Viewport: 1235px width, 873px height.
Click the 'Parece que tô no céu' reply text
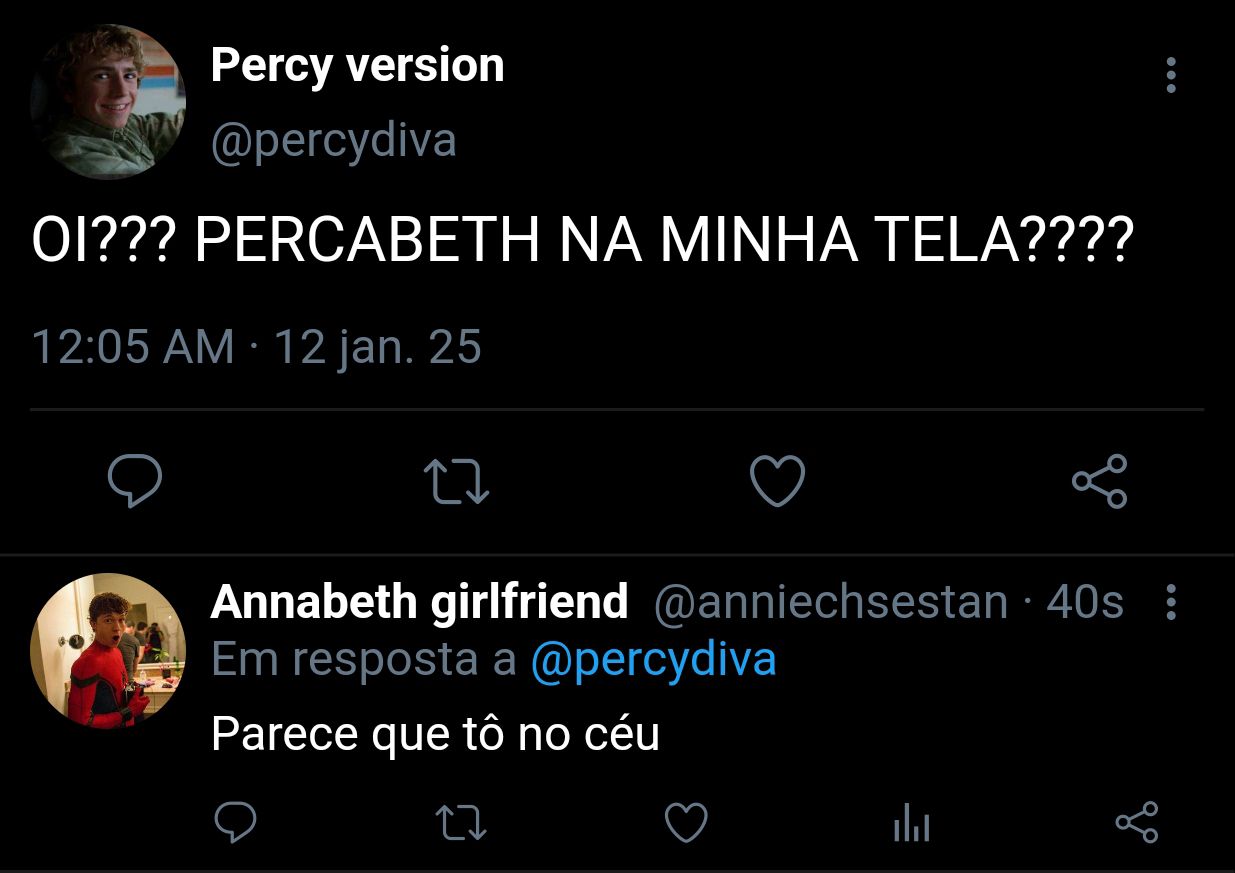pyautogui.click(x=436, y=735)
